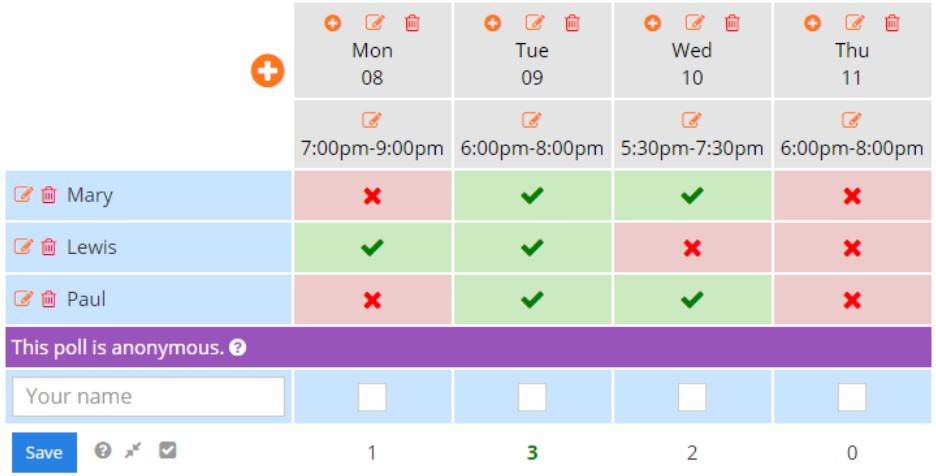
Task: Tick the Mon 08 availability checkbox
Action: (x=372, y=397)
